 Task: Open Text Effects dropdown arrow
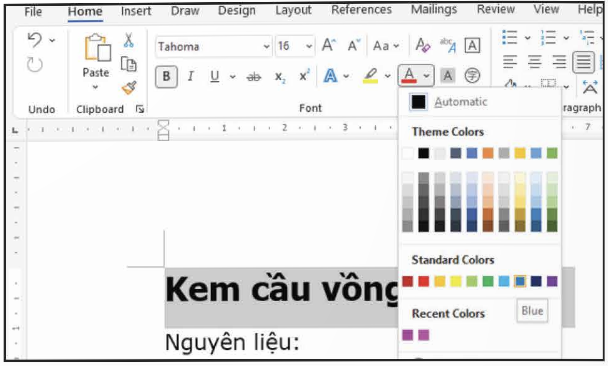click(x=346, y=76)
